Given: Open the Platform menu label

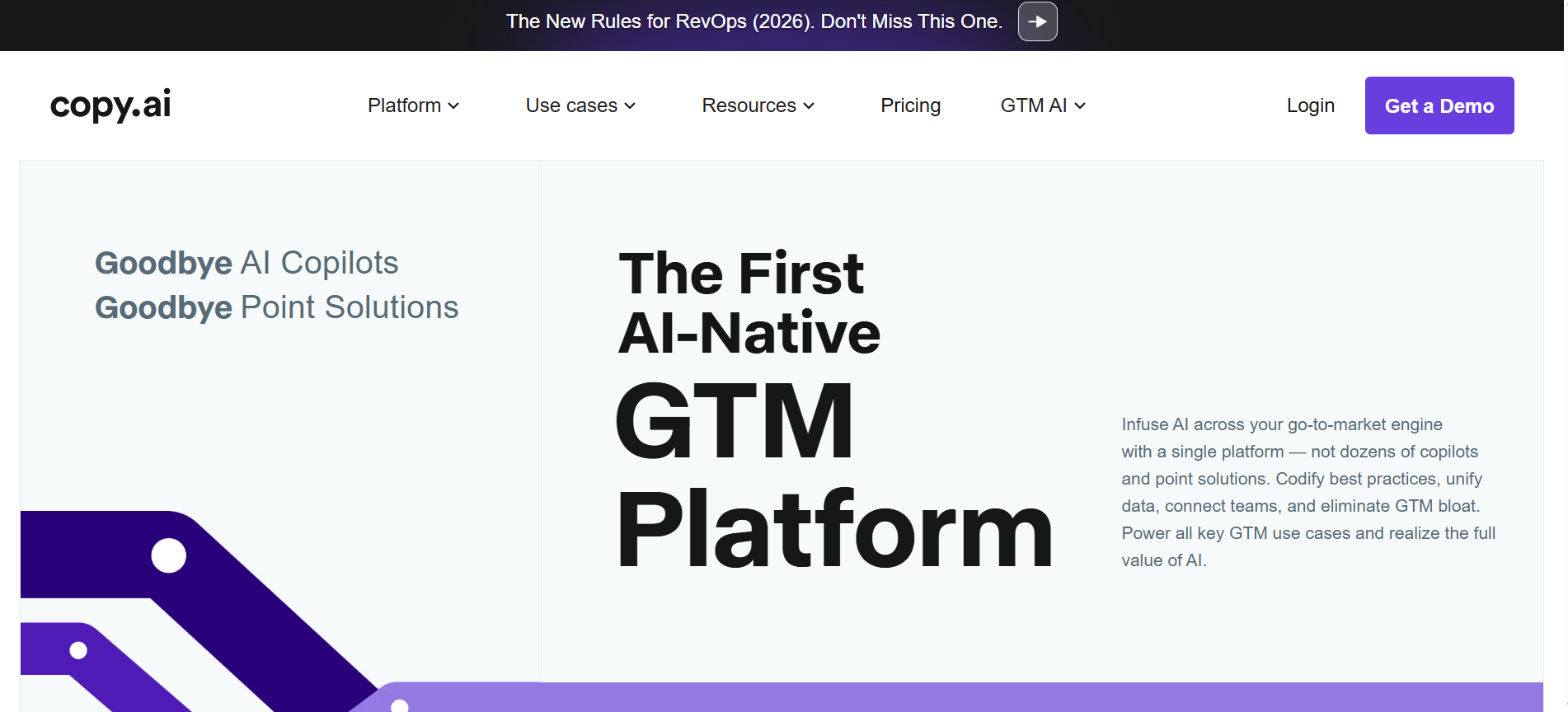Looking at the screenshot, I should tap(404, 105).
